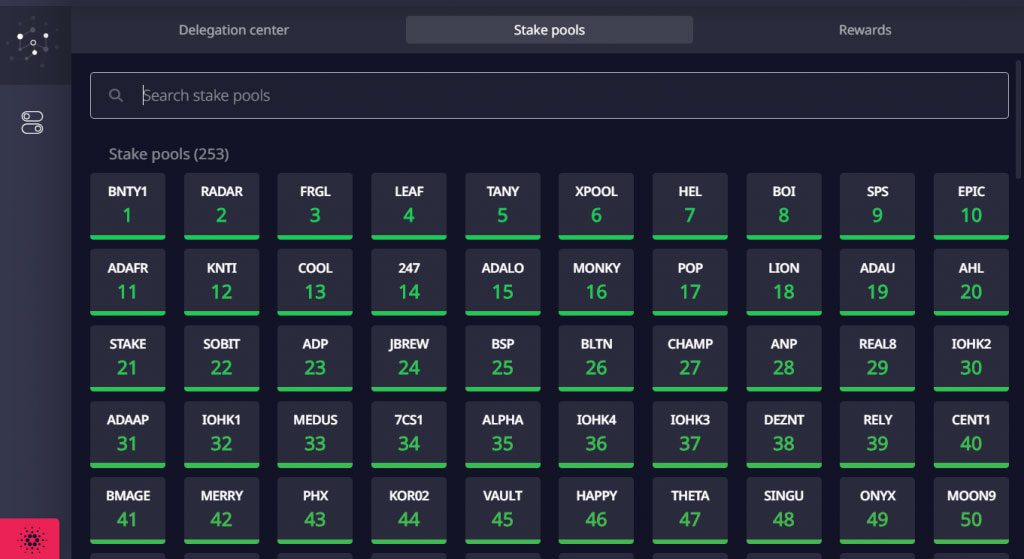Viewport: 1024px width, 559px height.
Task: Switch to the Delegation center tab
Action: [x=234, y=30]
